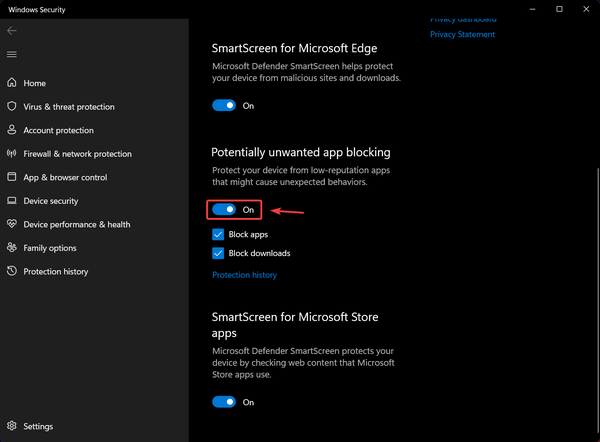Click the Home house icon
Image resolution: width=600 pixels, height=442 pixels.
click(12, 83)
